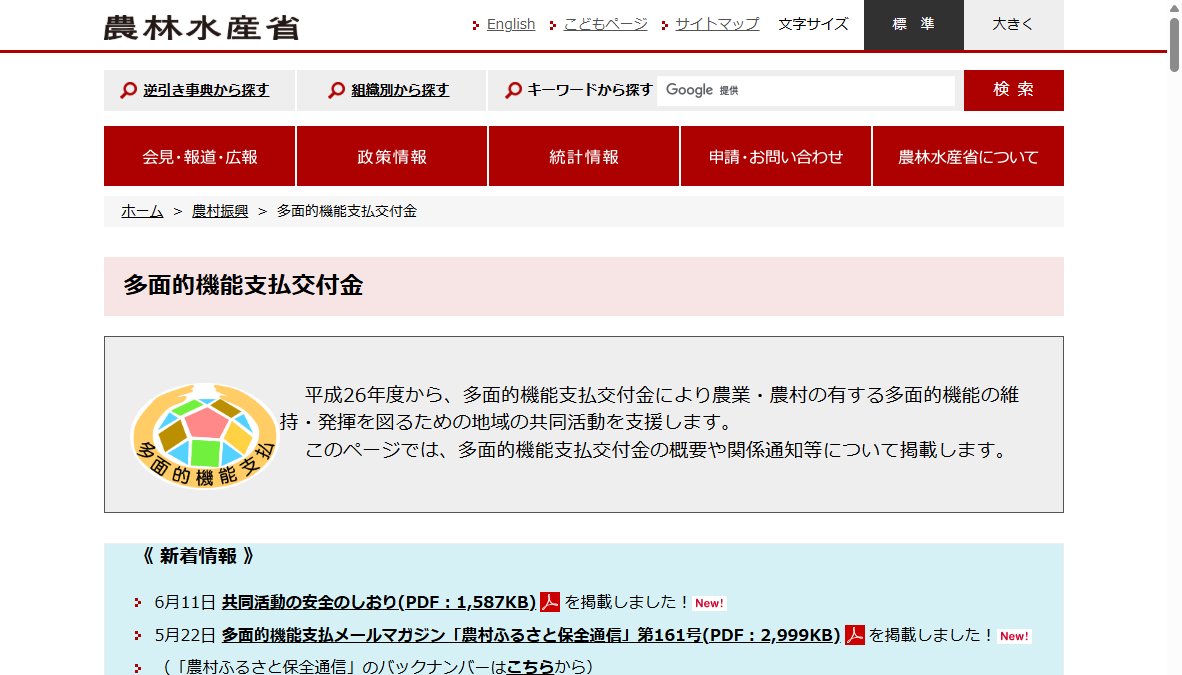Image resolution: width=1182 pixels, height=675 pixels.
Task: Click the page vertical scrollbar thumb
Action: [1174, 44]
